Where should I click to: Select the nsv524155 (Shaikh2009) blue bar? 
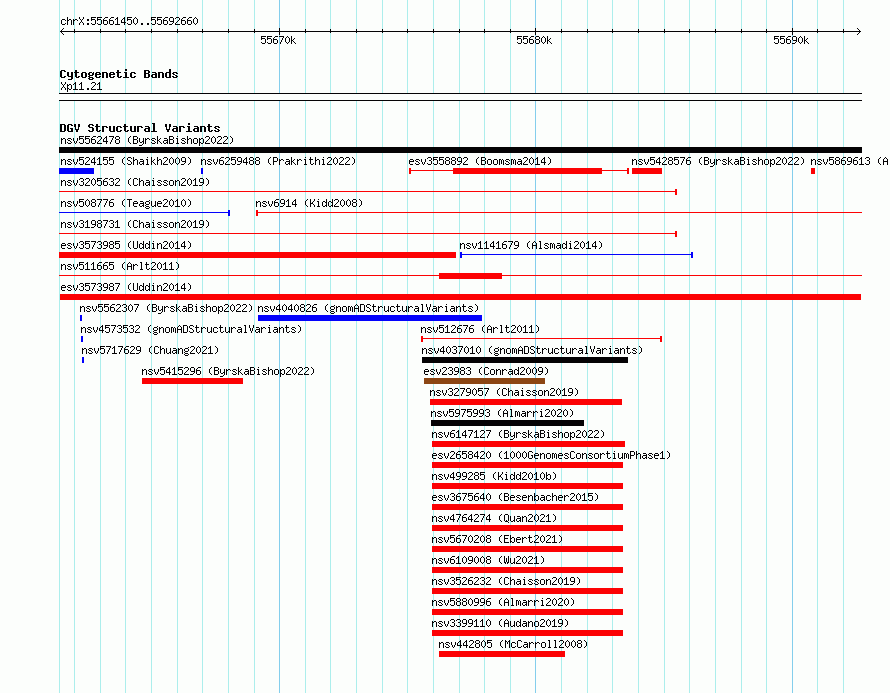[x=77, y=171]
